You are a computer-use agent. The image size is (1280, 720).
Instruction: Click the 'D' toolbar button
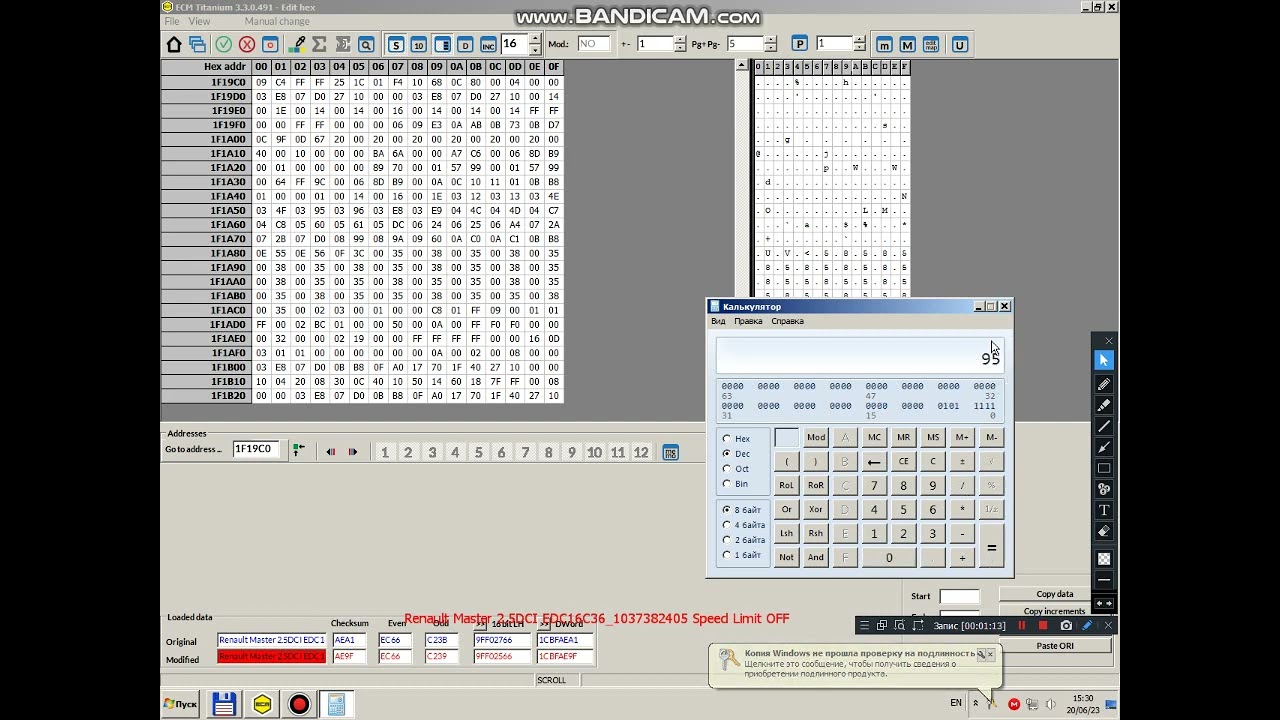point(465,45)
